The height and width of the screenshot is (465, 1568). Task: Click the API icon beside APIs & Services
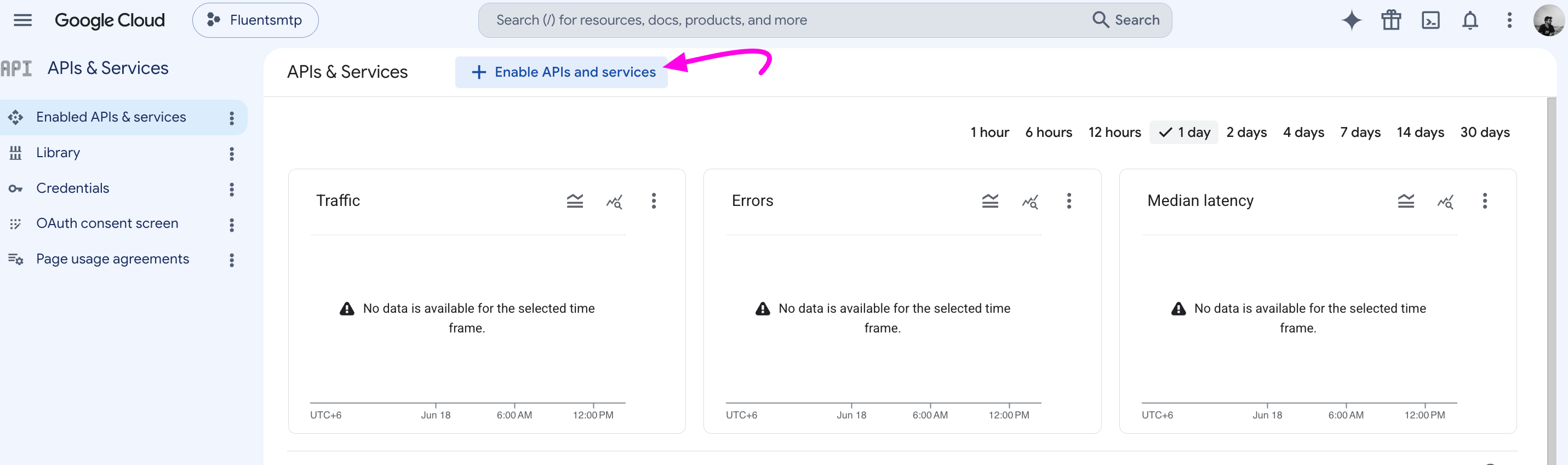click(x=16, y=68)
